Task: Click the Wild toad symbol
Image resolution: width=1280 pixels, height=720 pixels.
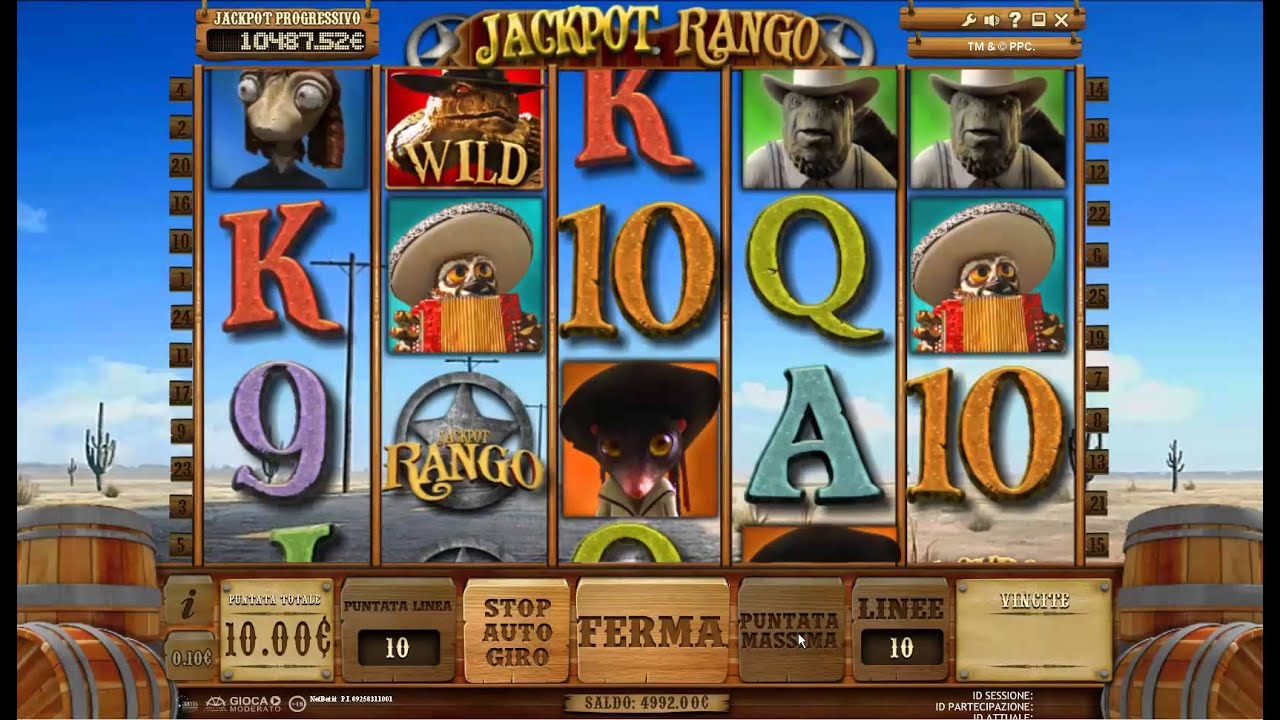Action: (464, 127)
